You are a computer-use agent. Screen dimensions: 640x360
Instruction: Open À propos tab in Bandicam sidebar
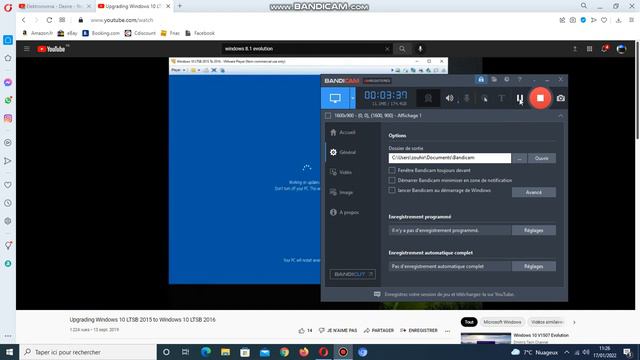click(x=344, y=212)
